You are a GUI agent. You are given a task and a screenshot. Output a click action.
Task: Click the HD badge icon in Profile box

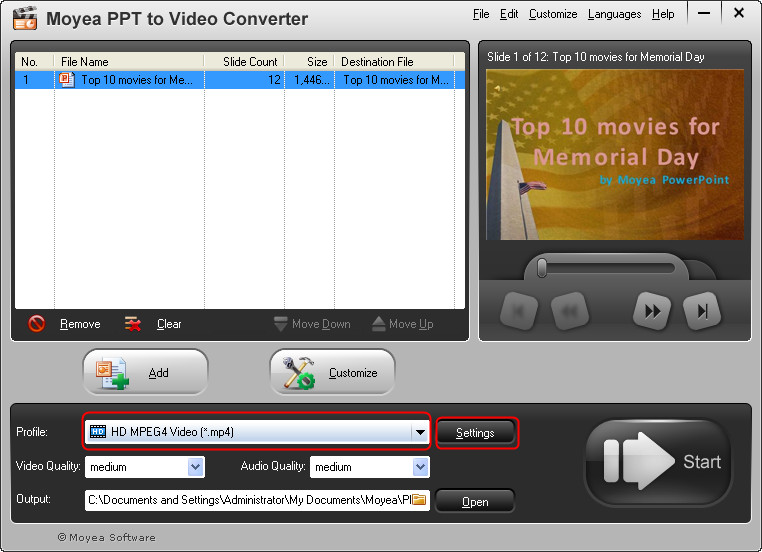[x=98, y=431]
